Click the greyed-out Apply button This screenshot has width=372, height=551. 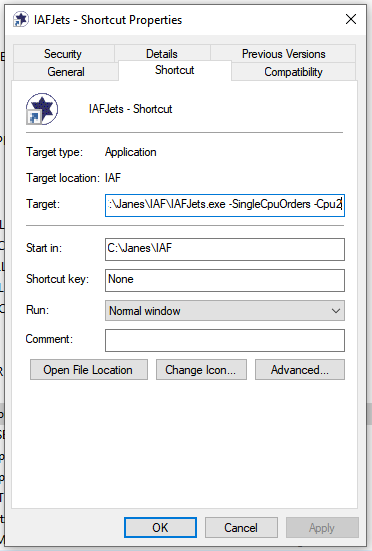pos(322,527)
